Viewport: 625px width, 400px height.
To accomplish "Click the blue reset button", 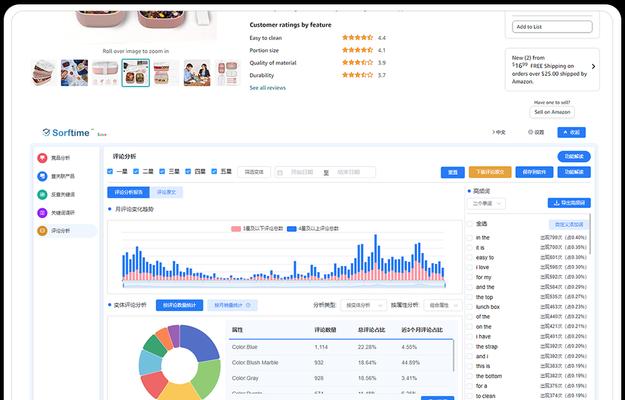I will [x=453, y=173].
